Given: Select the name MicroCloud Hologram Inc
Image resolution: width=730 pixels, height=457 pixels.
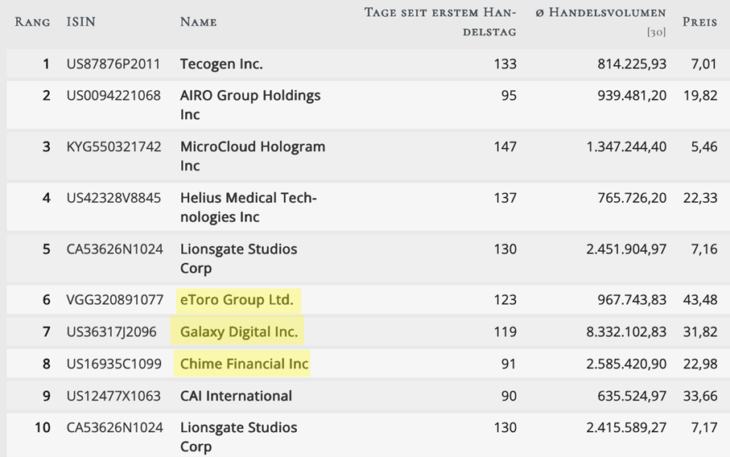Looking at the screenshot, I should coord(253,156).
